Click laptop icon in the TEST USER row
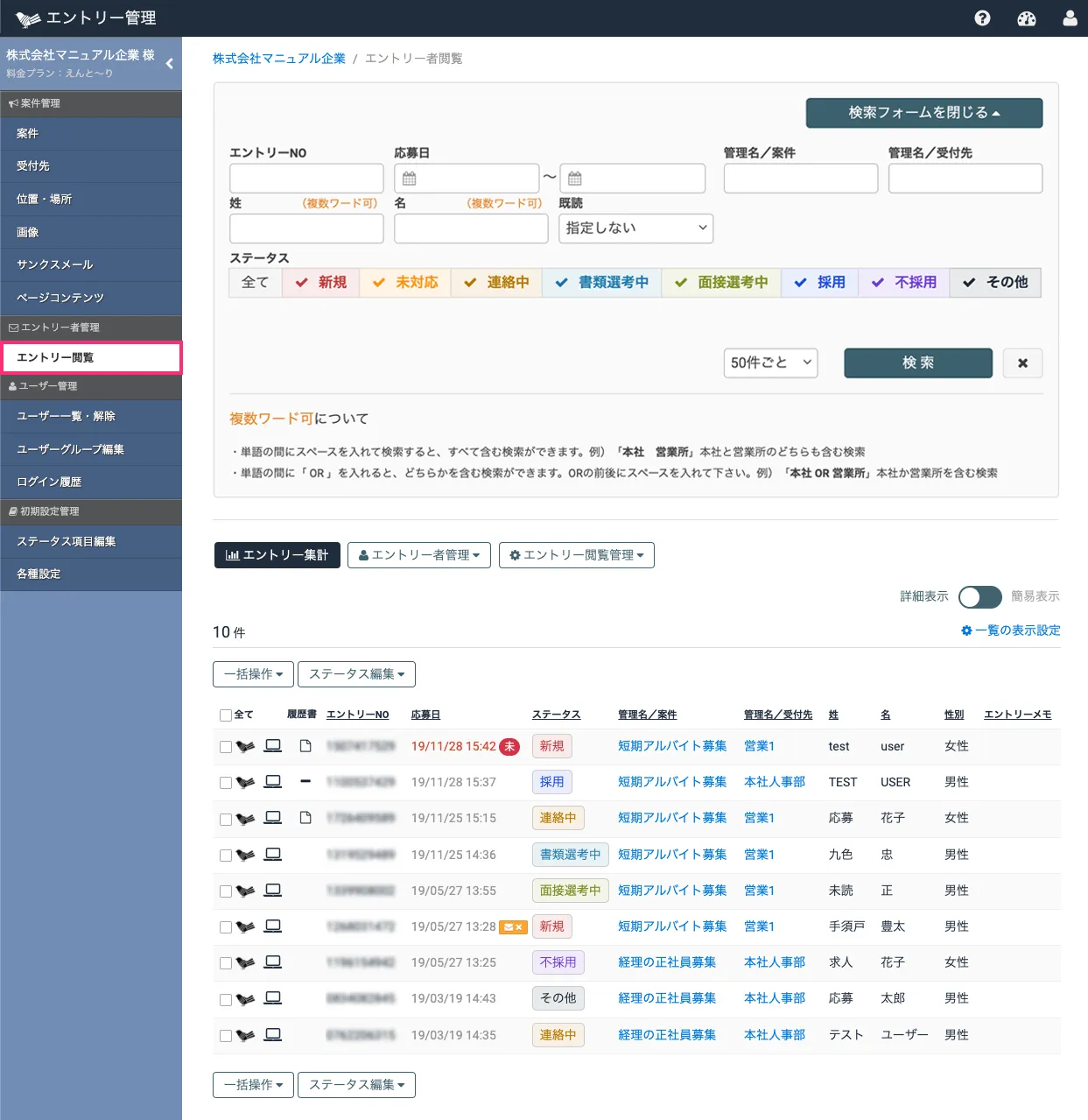The width and height of the screenshot is (1088, 1120). click(273, 782)
